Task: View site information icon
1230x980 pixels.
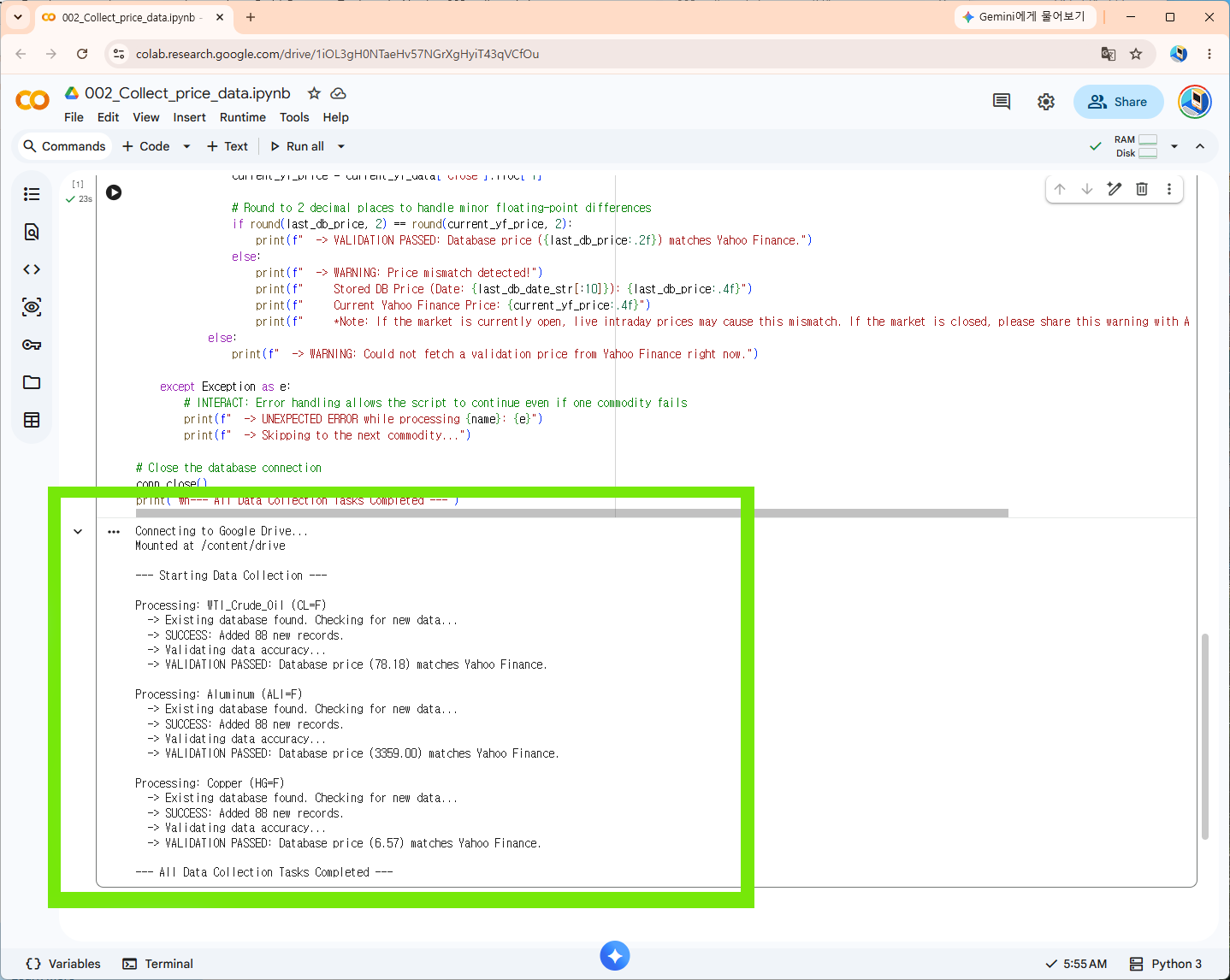Action: pyautogui.click(x=119, y=54)
